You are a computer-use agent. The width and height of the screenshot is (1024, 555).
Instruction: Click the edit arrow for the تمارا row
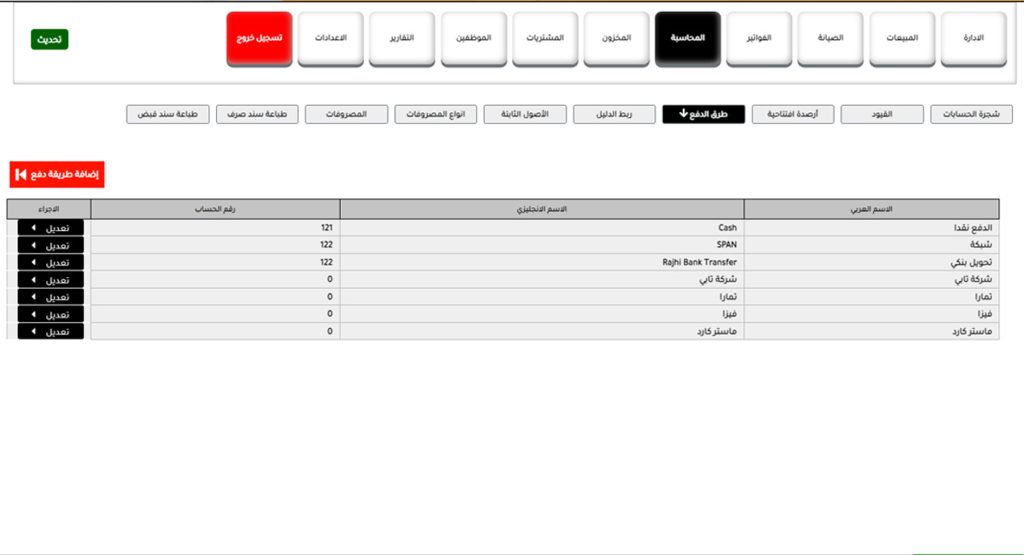click(x=32, y=297)
